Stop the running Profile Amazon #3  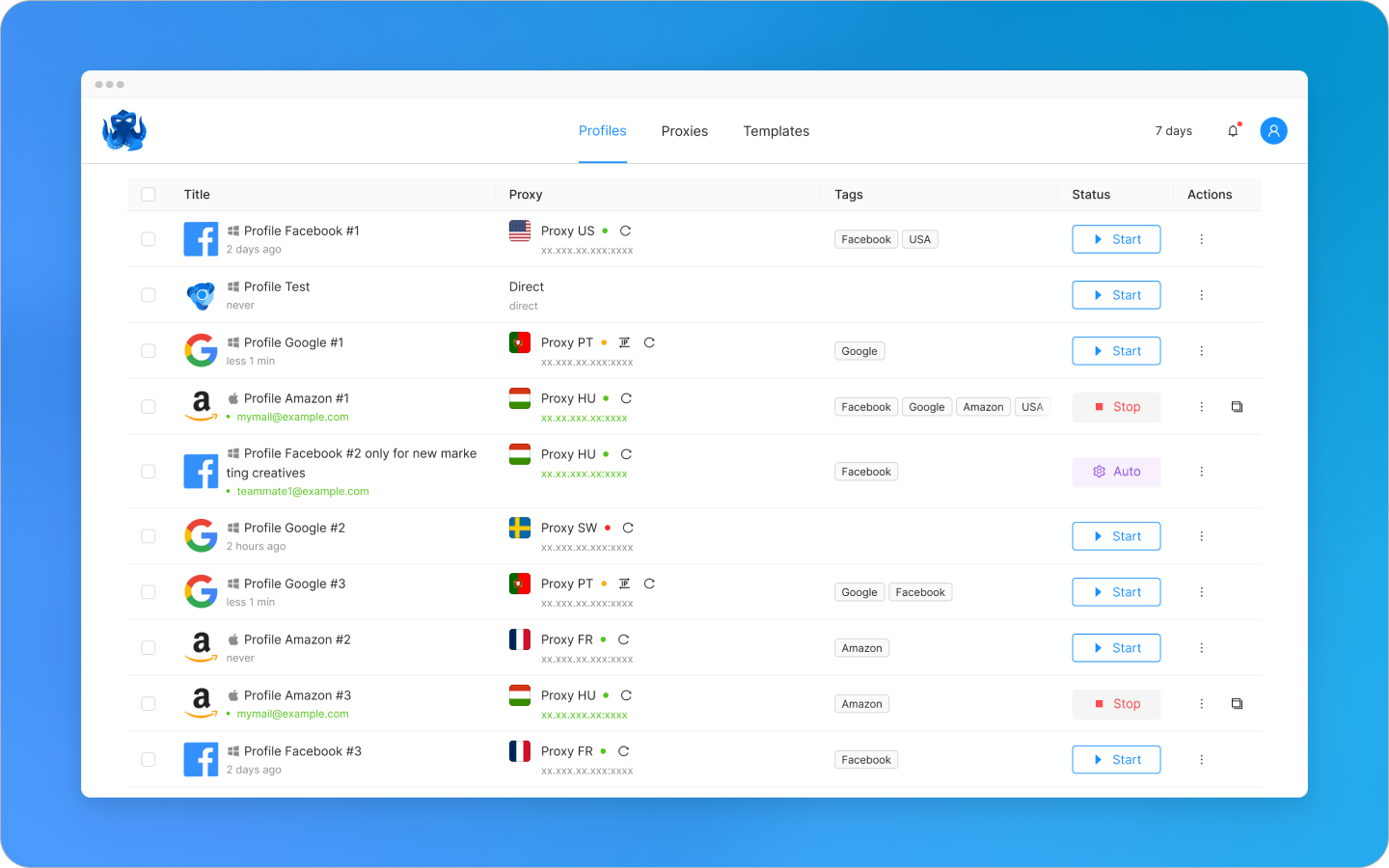(1116, 704)
